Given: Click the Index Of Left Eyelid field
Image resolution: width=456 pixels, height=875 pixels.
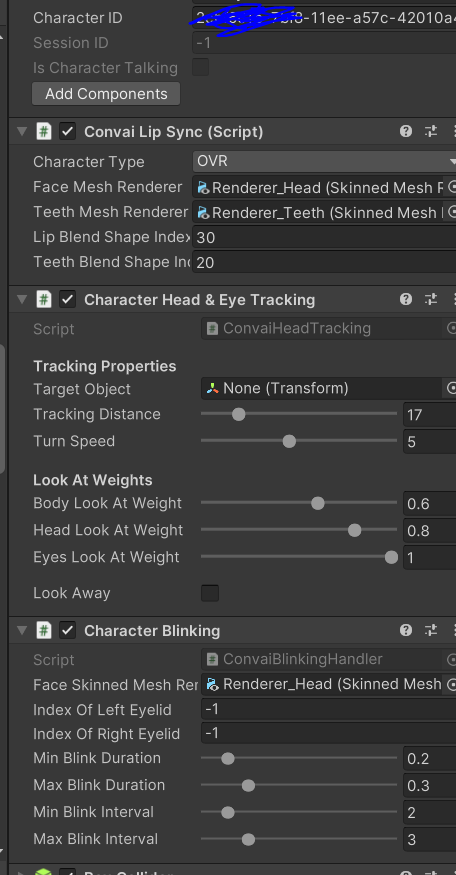Looking at the screenshot, I should (329, 709).
